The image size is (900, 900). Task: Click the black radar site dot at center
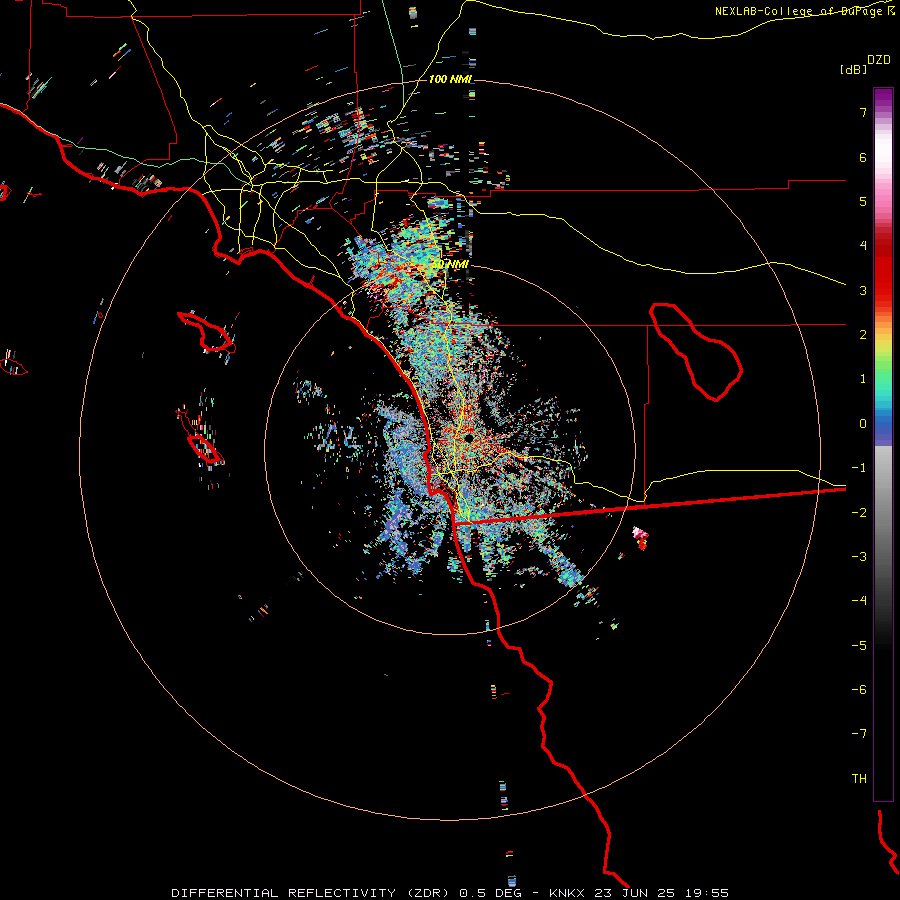469,438
